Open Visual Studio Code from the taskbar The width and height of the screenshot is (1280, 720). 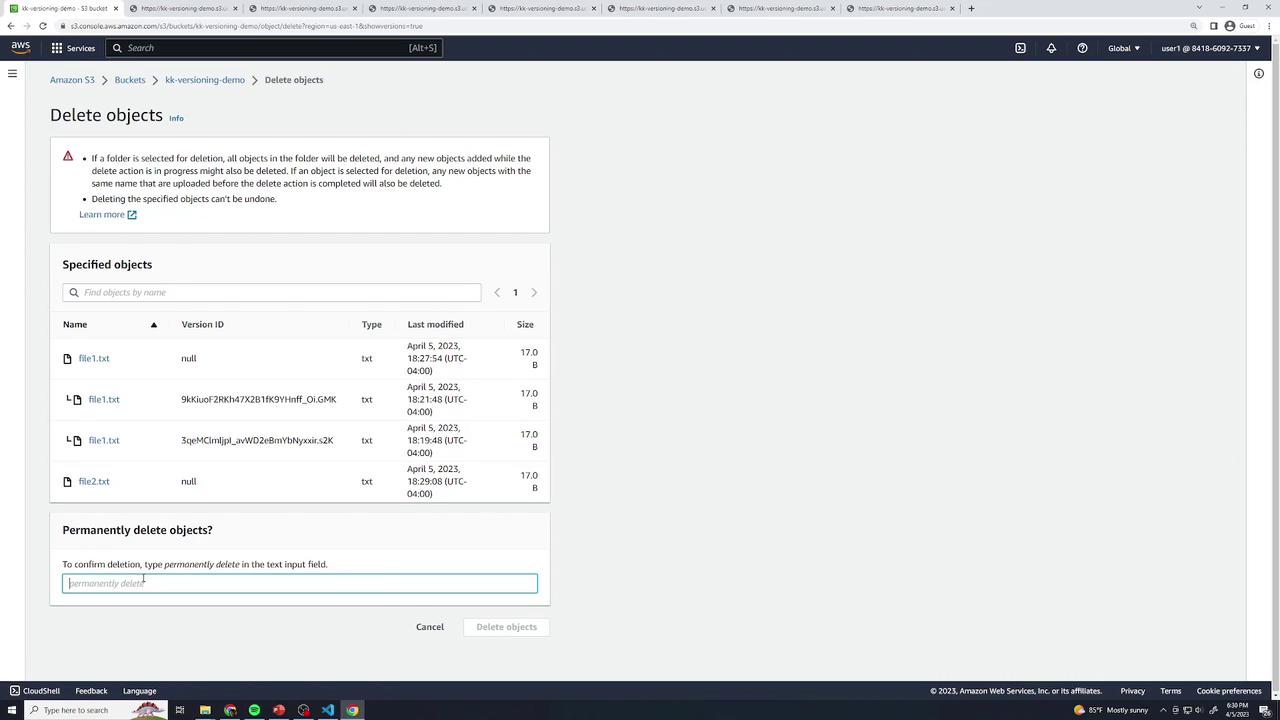328,710
